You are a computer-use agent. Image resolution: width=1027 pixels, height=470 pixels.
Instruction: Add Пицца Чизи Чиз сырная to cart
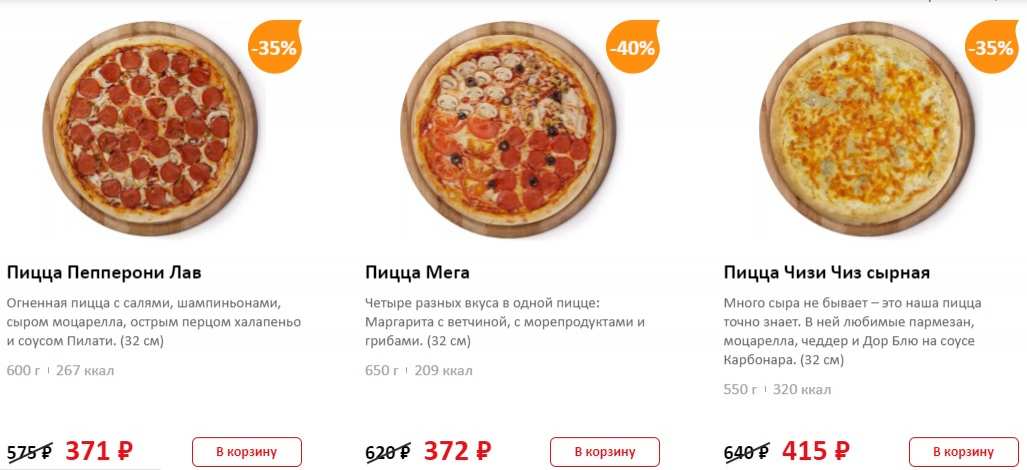[963, 452]
